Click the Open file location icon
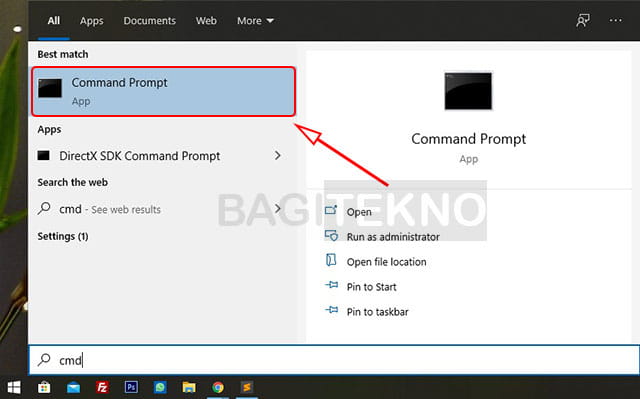Screen dimensions: 640x399 pos(331,260)
